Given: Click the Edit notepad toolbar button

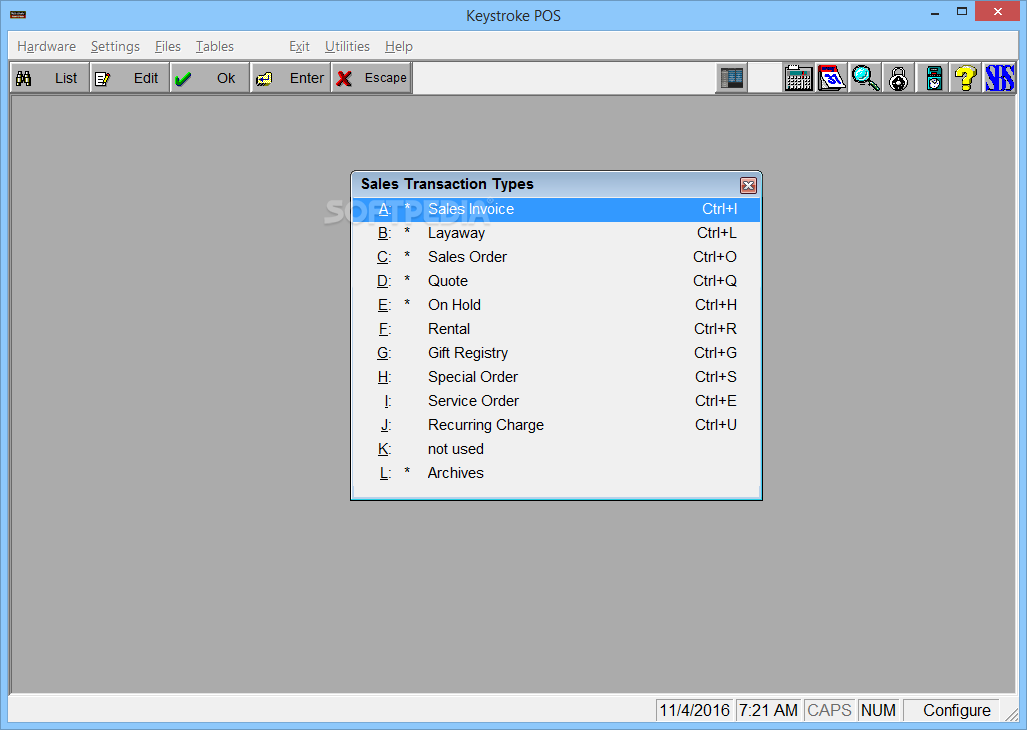Looking at the screenshot, I should pos(130,78).
